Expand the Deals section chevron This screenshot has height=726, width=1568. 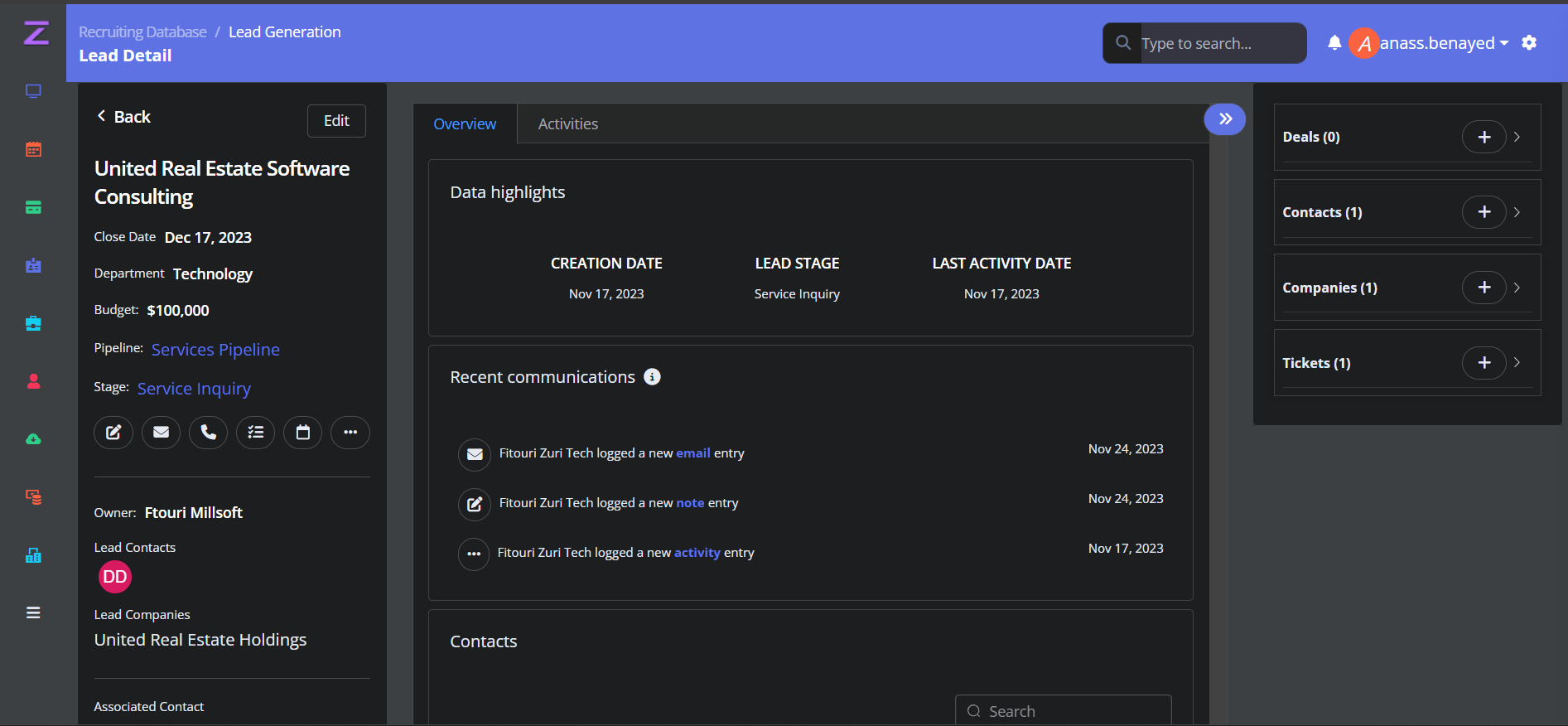pyautogui.click(x=1517, y=137)
